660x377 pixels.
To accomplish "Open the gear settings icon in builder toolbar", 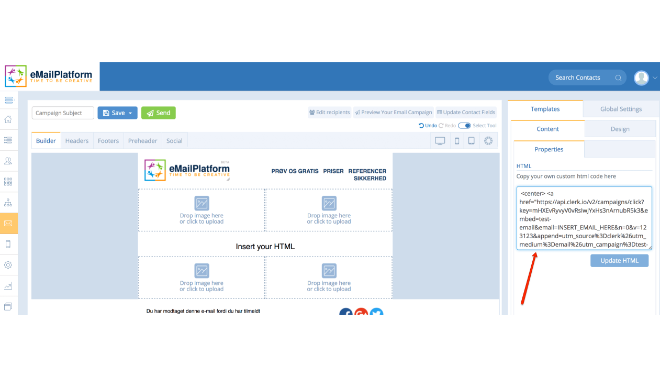I will tap(488, 141).
